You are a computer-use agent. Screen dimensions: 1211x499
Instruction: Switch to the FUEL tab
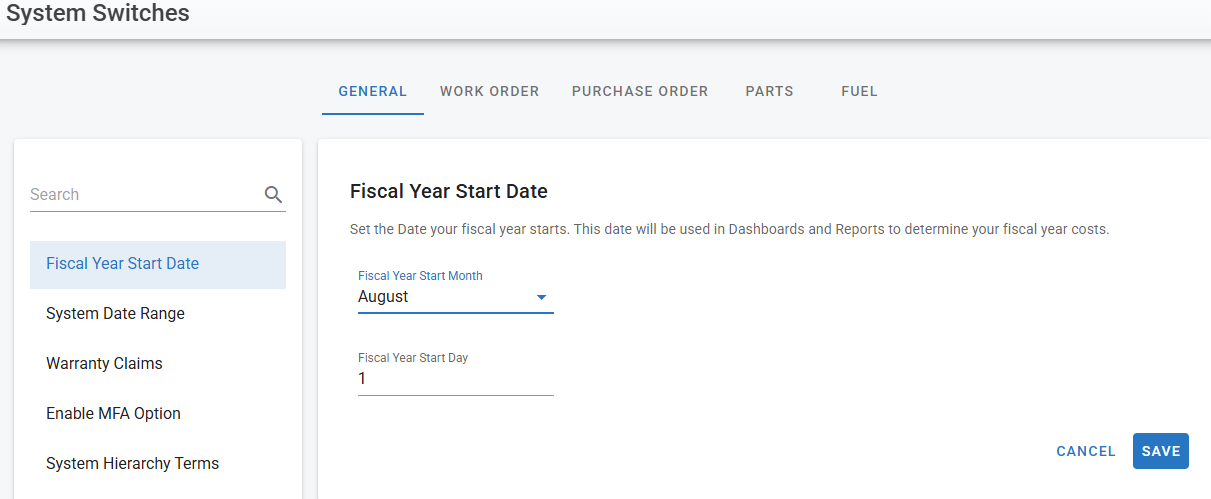(859, 91)
